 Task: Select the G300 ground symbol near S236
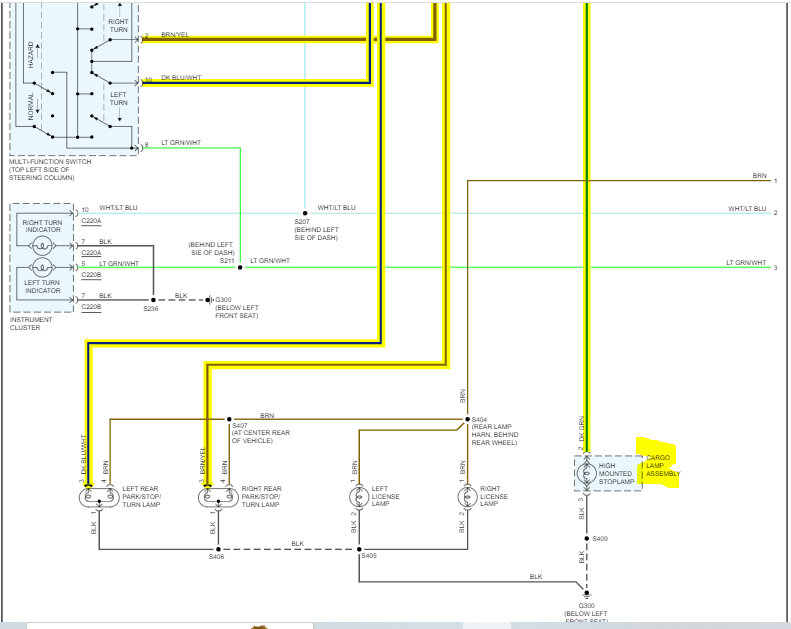[x=208, y=300]
